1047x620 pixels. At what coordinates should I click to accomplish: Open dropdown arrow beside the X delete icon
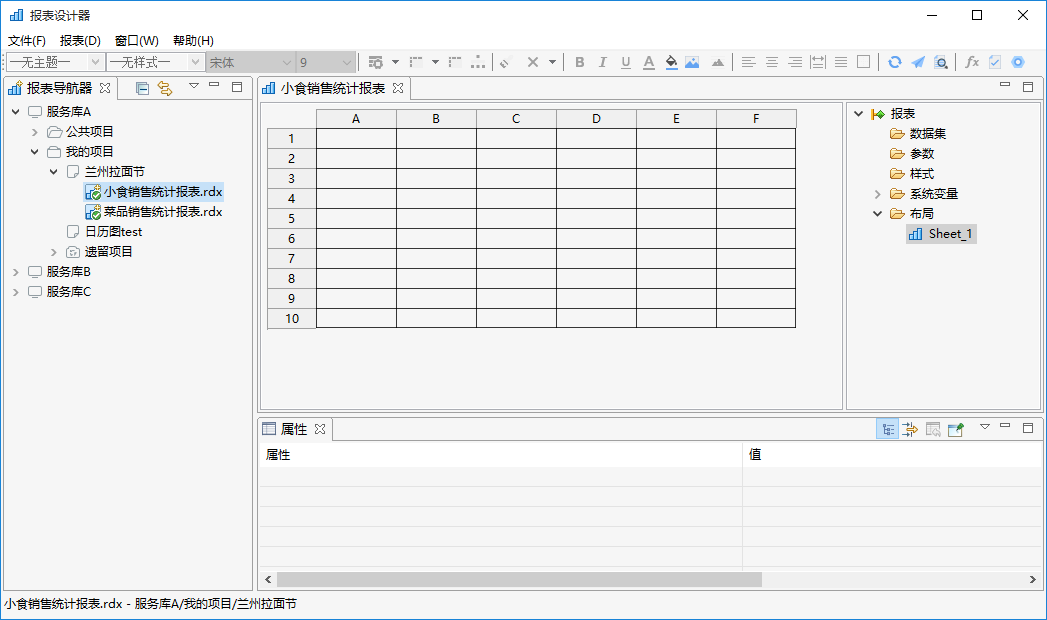(552, 62)
